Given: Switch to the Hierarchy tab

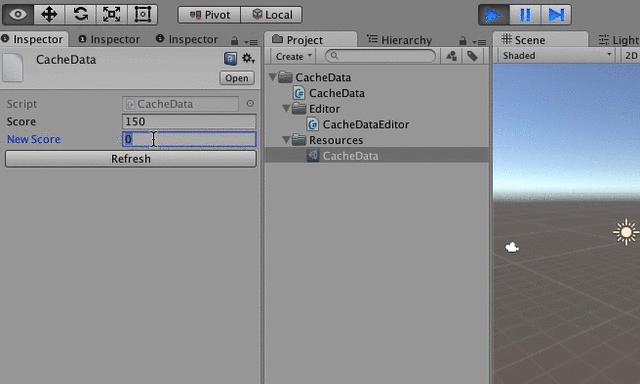Looking at the screenshot, I should click(x=399, y=40).
